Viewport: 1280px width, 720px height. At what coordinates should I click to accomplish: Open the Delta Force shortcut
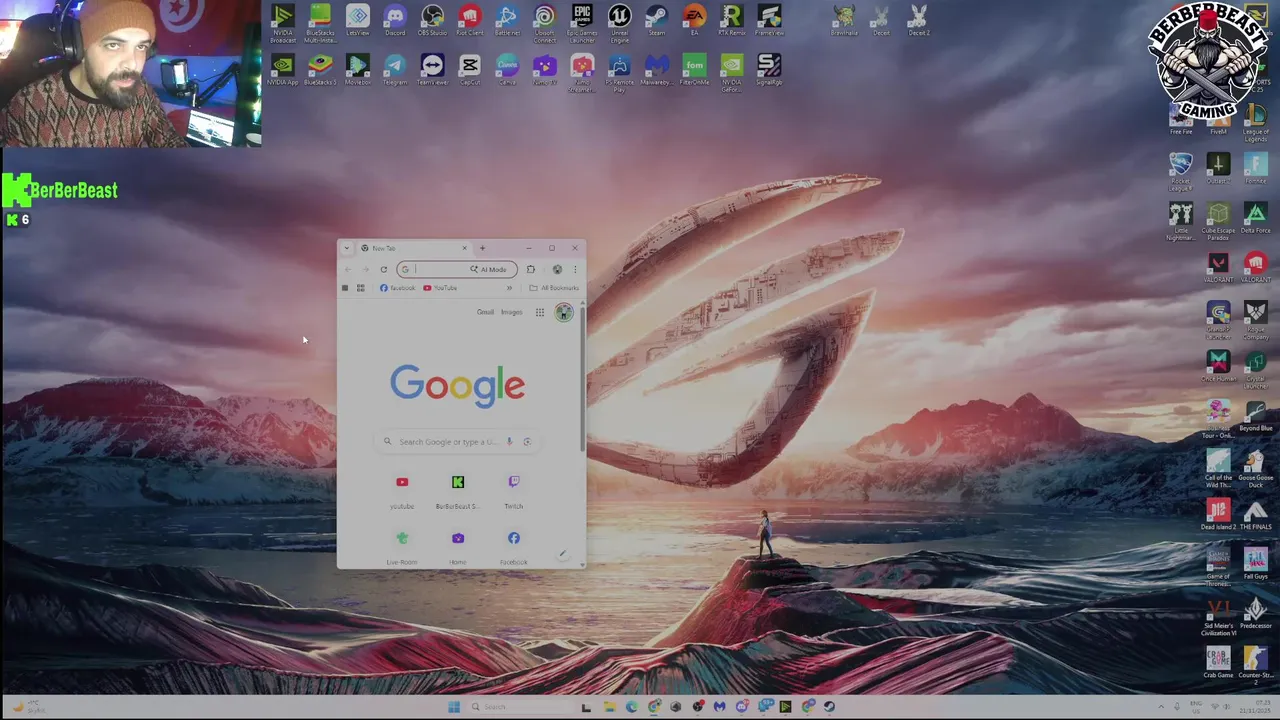coord(1256,218)
